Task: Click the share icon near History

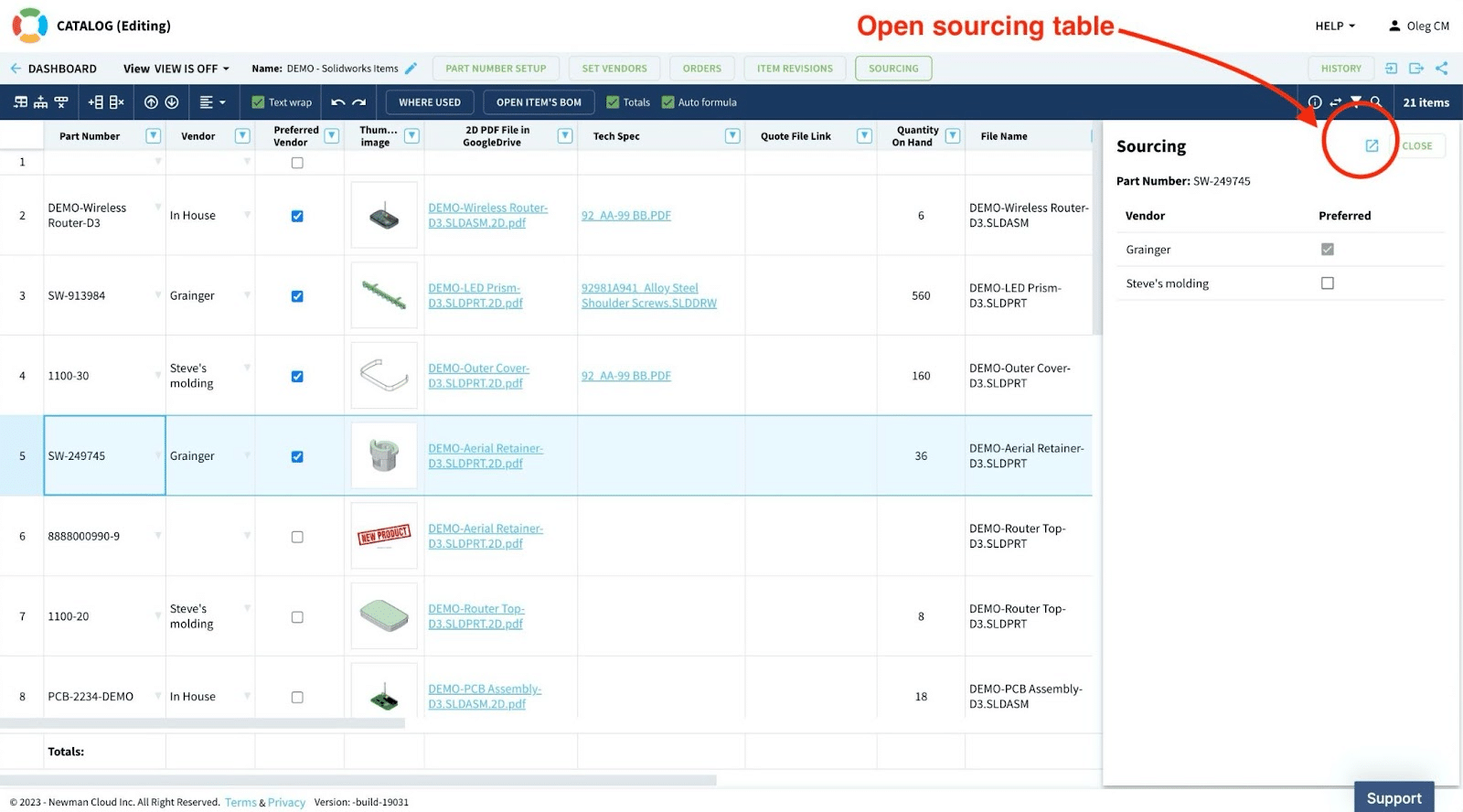Action: pos(1442,69)
